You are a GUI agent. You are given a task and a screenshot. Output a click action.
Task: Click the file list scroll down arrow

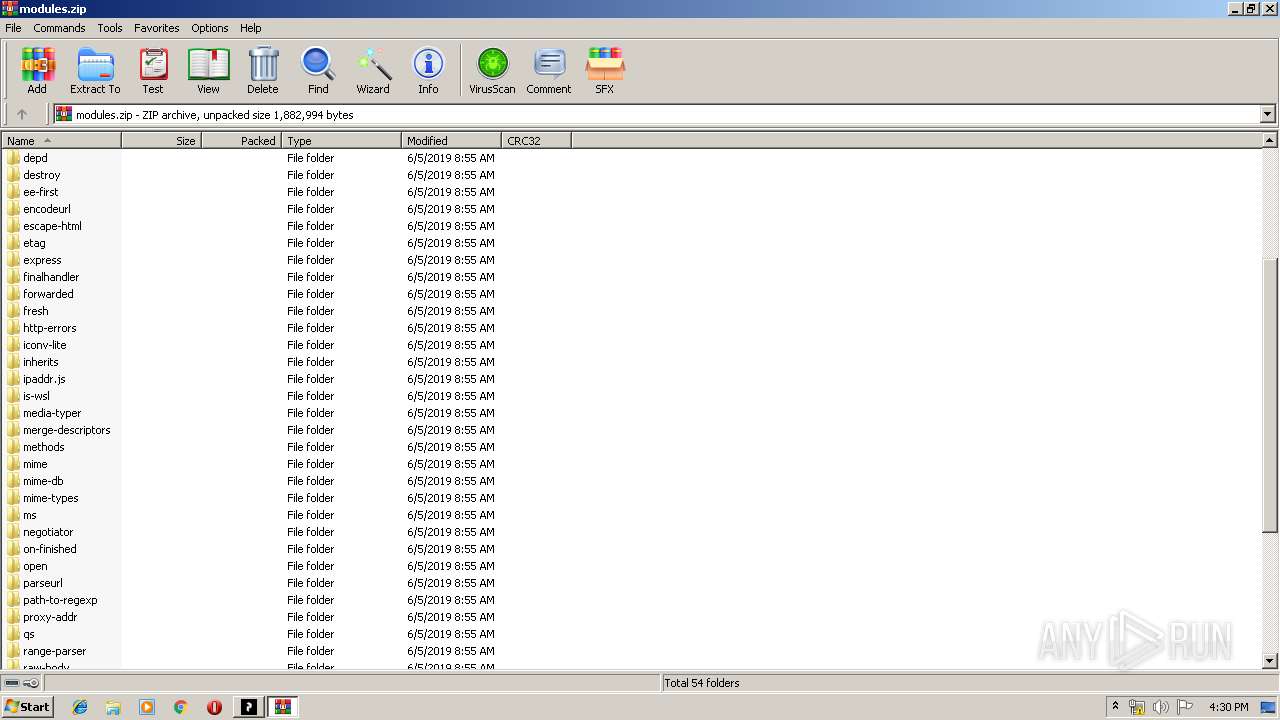click(1270, 661)
